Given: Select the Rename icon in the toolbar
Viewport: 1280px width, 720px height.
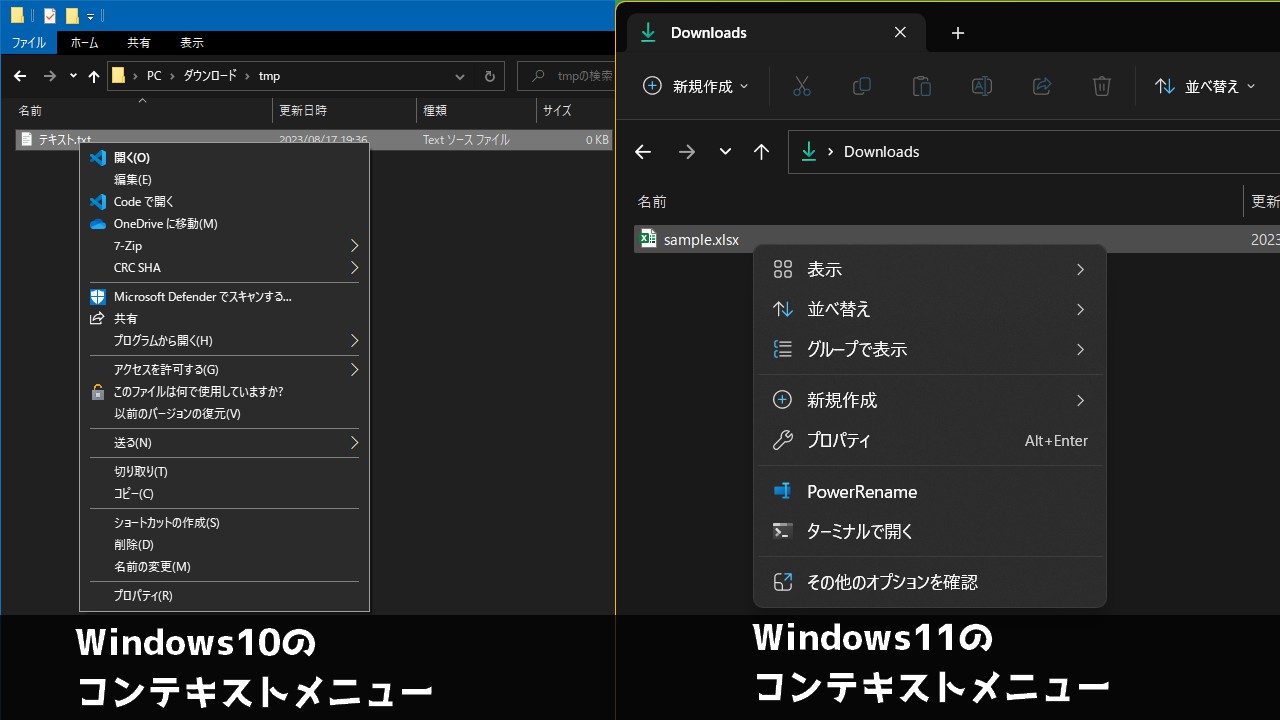Looking at the screenshot, I should point(981,86).
